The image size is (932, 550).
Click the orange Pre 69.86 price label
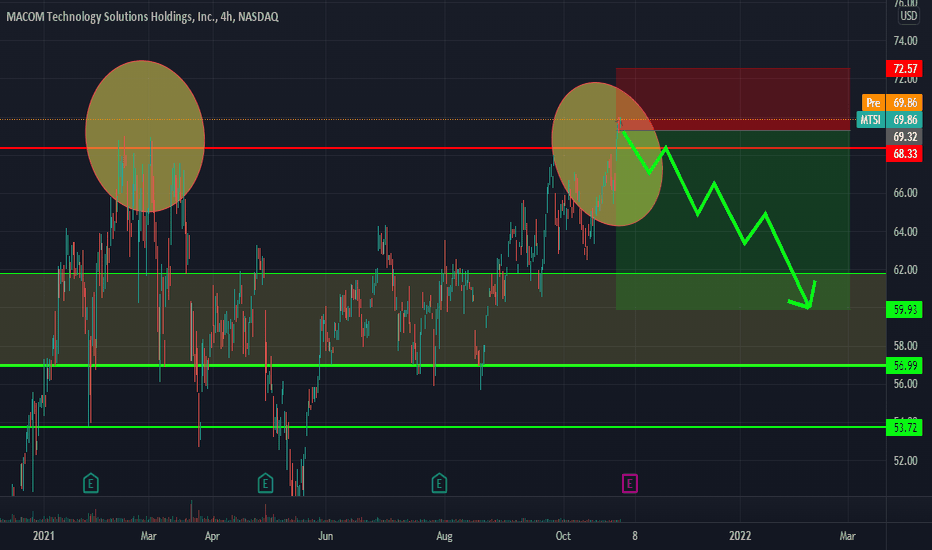click(892, 103)
